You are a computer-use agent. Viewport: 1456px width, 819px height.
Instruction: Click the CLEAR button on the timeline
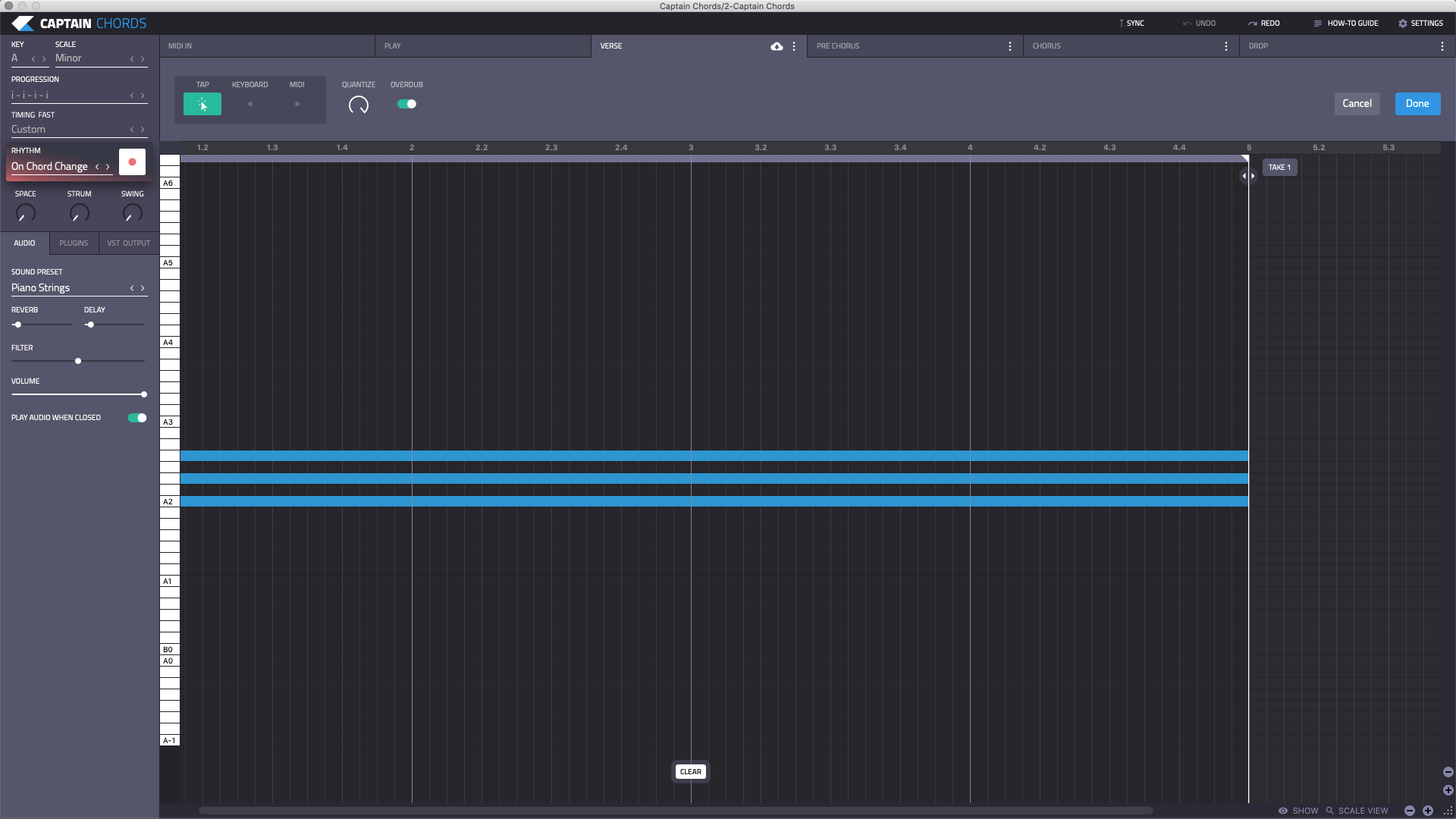pos(690,771)
